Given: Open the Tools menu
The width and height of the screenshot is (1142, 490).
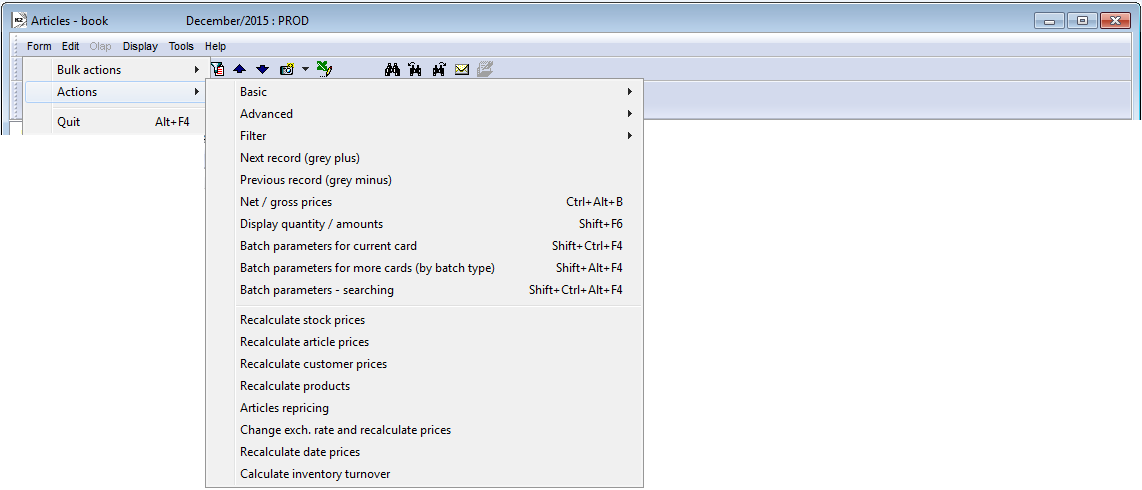Looking at the screenshot, I should tap(181, 46).
